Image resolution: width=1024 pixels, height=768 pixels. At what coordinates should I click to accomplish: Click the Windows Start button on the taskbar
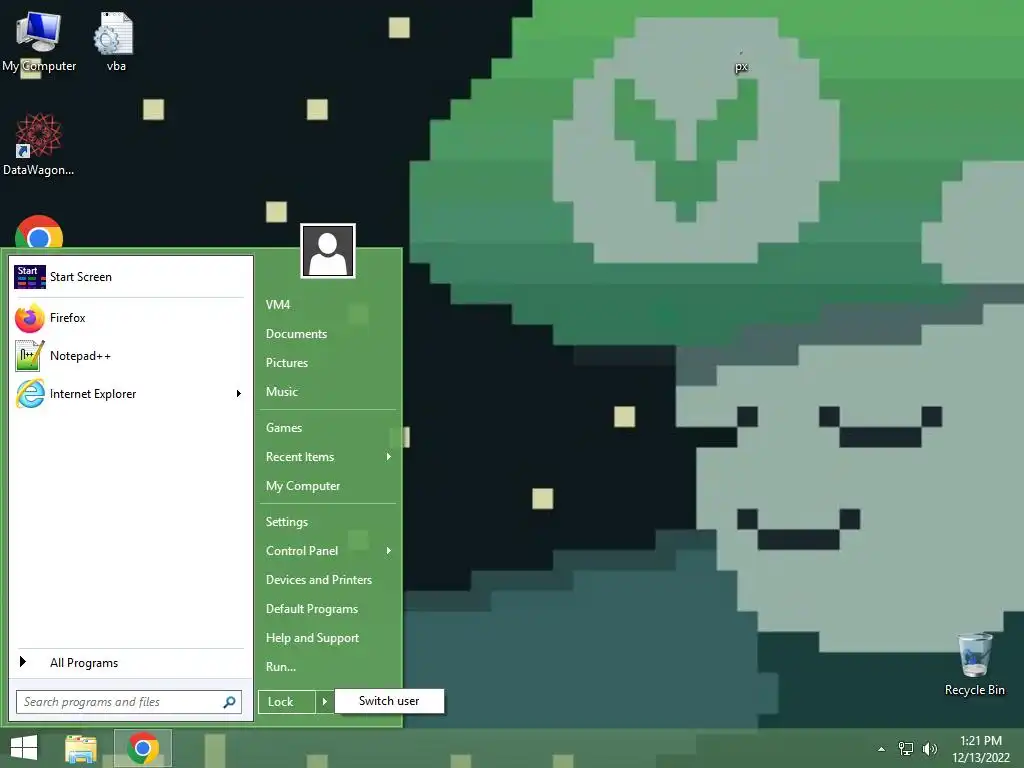(24, 748)
